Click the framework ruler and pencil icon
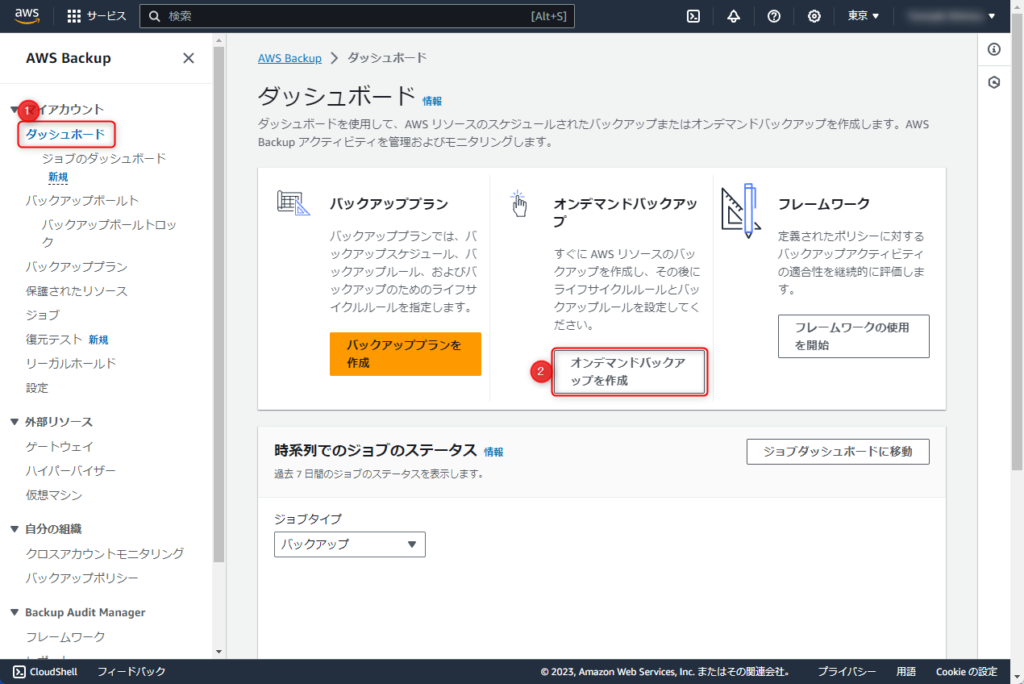This screenshot has width=1024, height=684. point(741,211)
